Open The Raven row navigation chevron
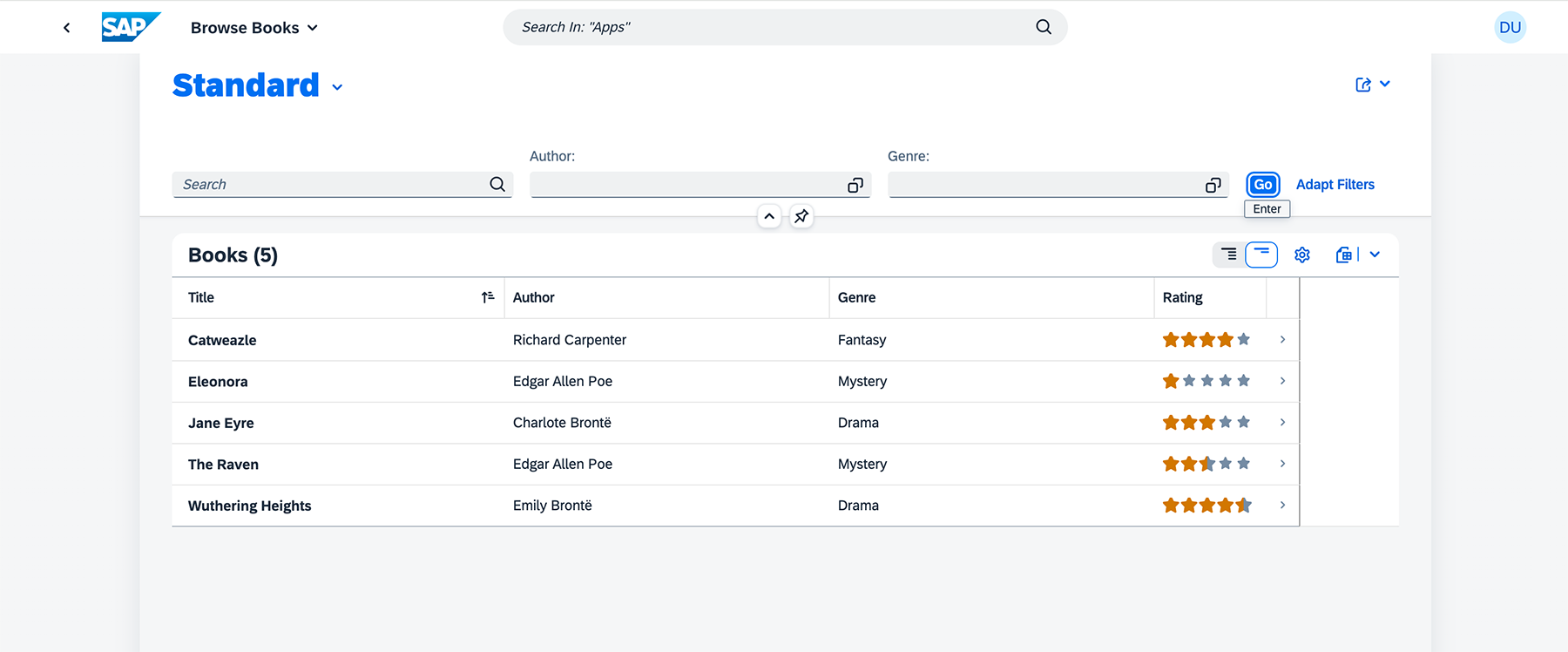The width and height of the screenshot is (1568, 652). coord(1282,464)
